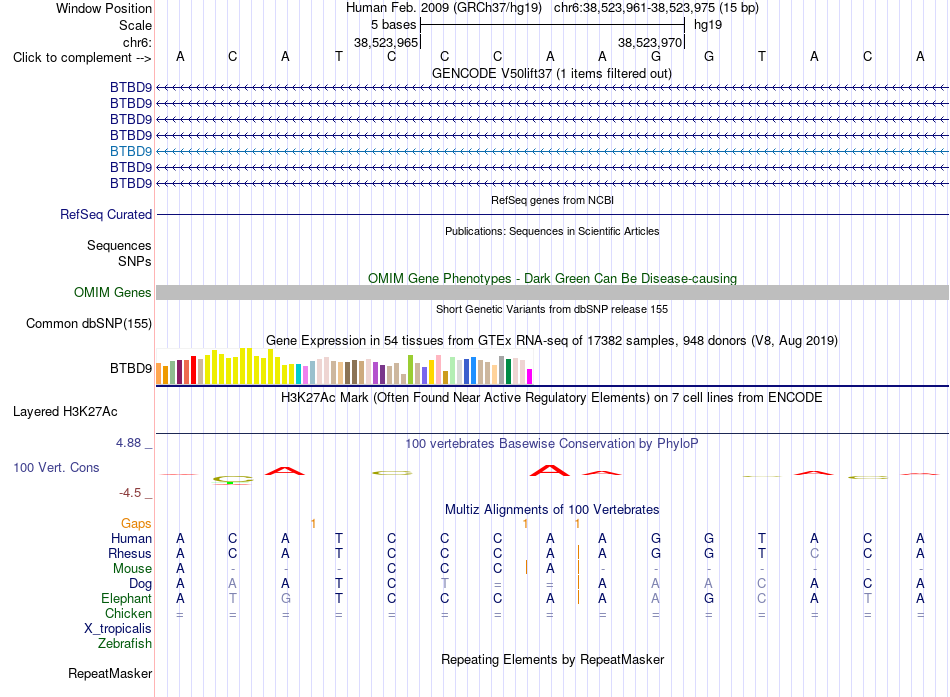Click the Scale label
This screenshot has width=950, height=697.
[136, 25]
